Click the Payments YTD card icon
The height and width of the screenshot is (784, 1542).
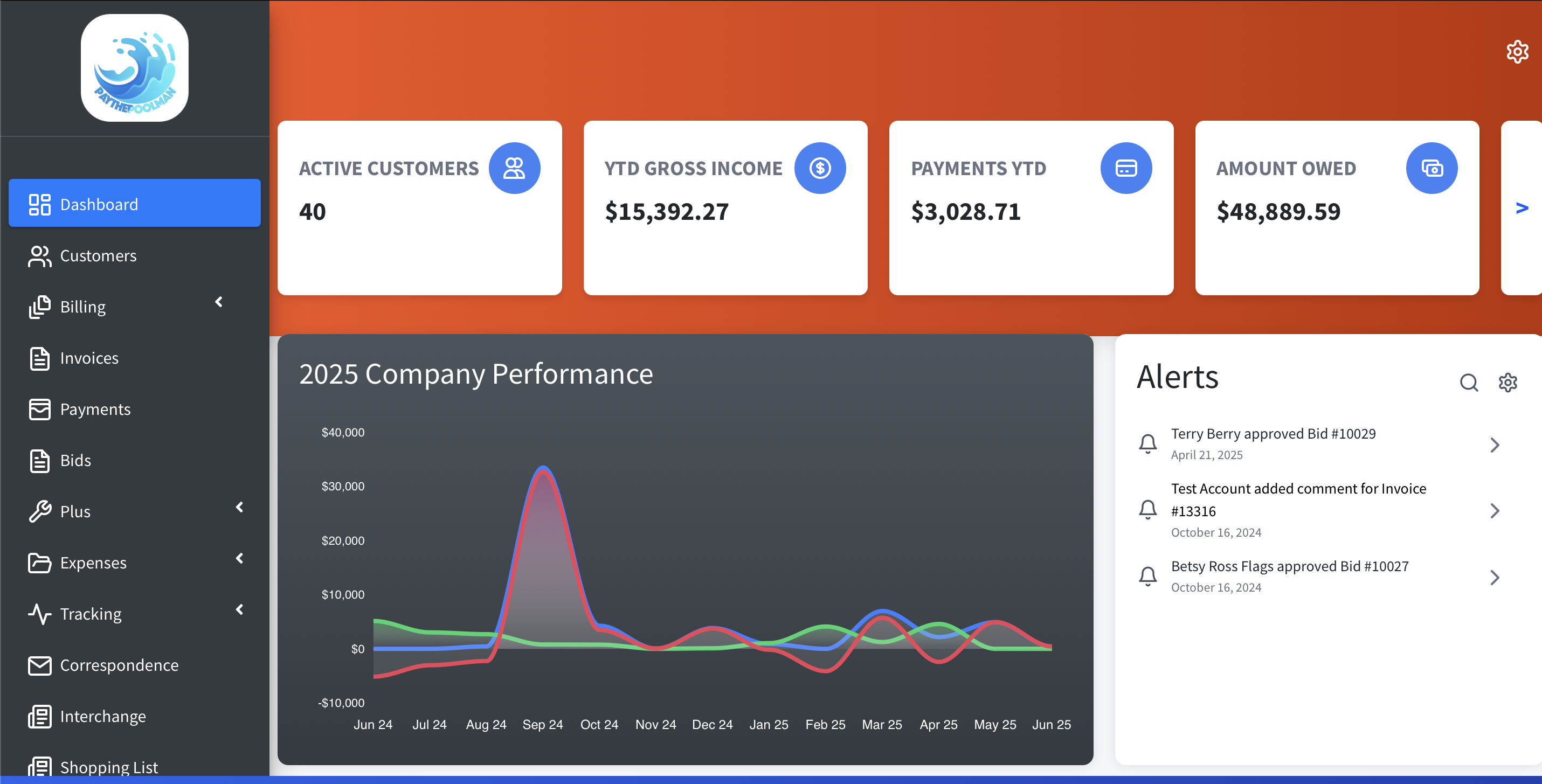pyautogui.click(x=1125, y=168)
